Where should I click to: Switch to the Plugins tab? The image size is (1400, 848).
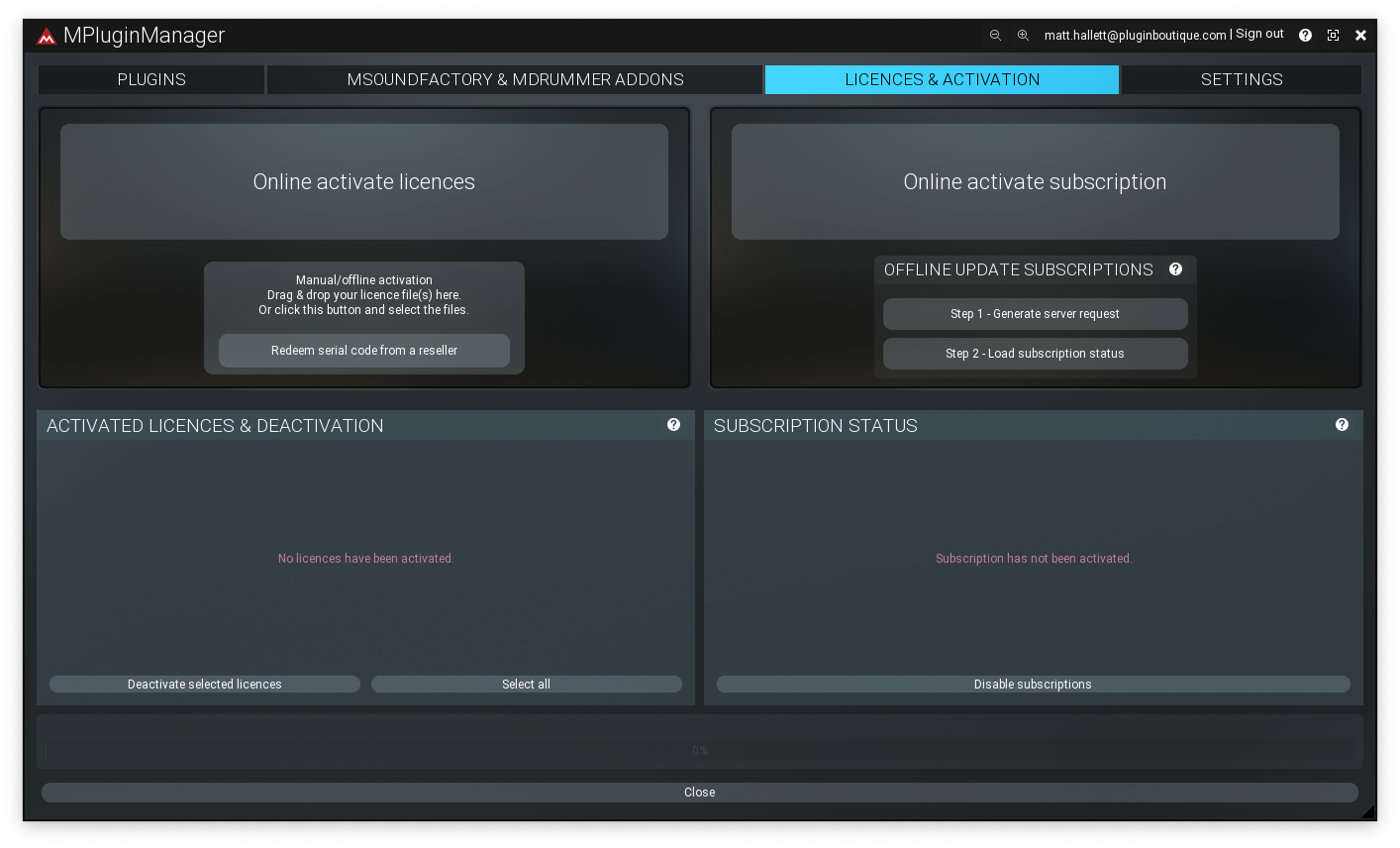(x=151, y=79)
